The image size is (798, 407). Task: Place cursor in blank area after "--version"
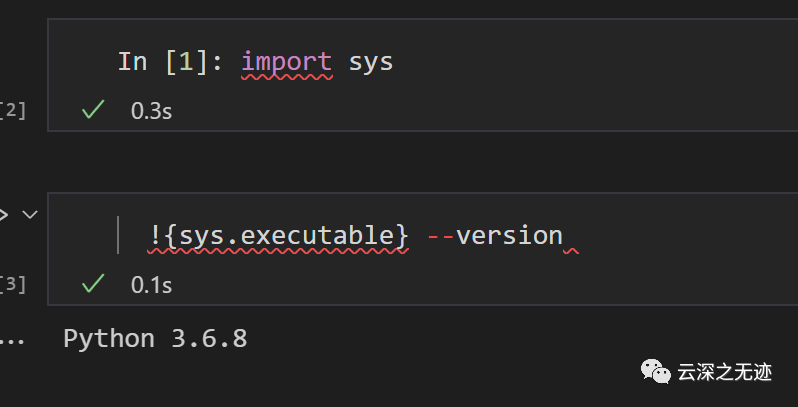[x=680, y=236]
